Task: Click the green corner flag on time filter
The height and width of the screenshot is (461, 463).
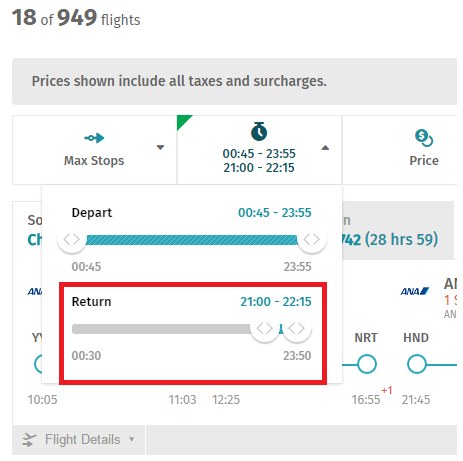Action: click(183, 121)
